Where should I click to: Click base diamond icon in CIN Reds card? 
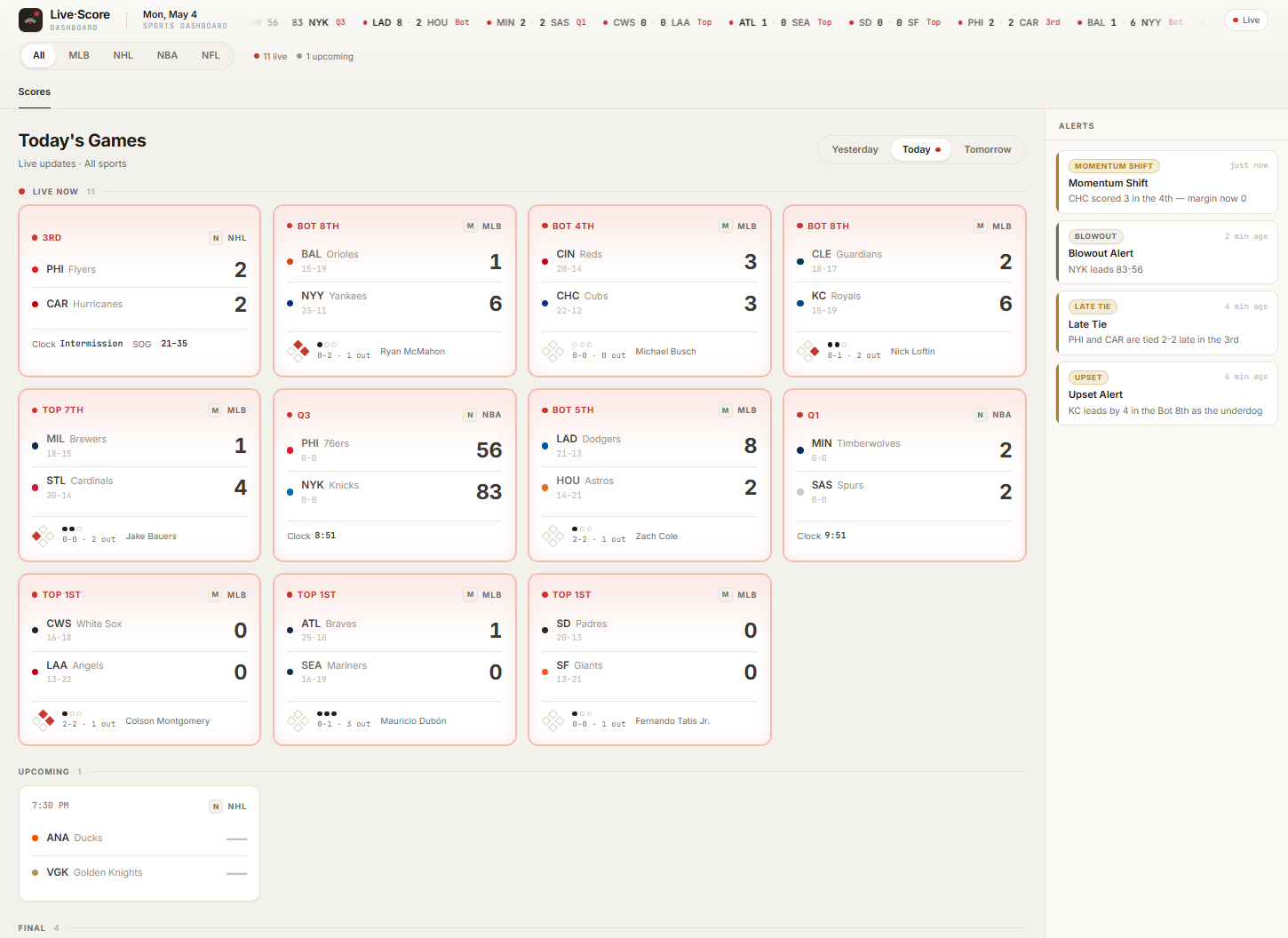553,351
